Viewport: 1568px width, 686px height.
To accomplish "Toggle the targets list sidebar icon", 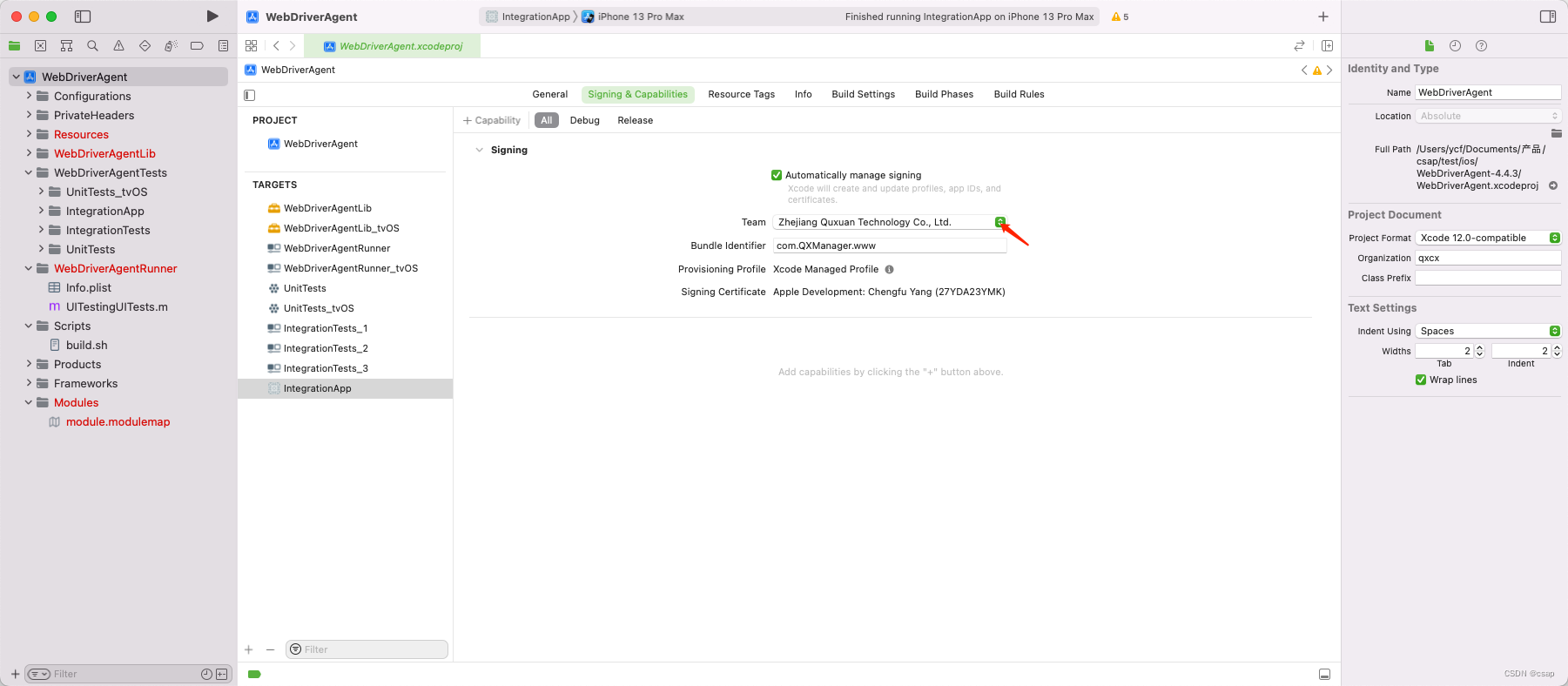I will [x=250, y=95].
